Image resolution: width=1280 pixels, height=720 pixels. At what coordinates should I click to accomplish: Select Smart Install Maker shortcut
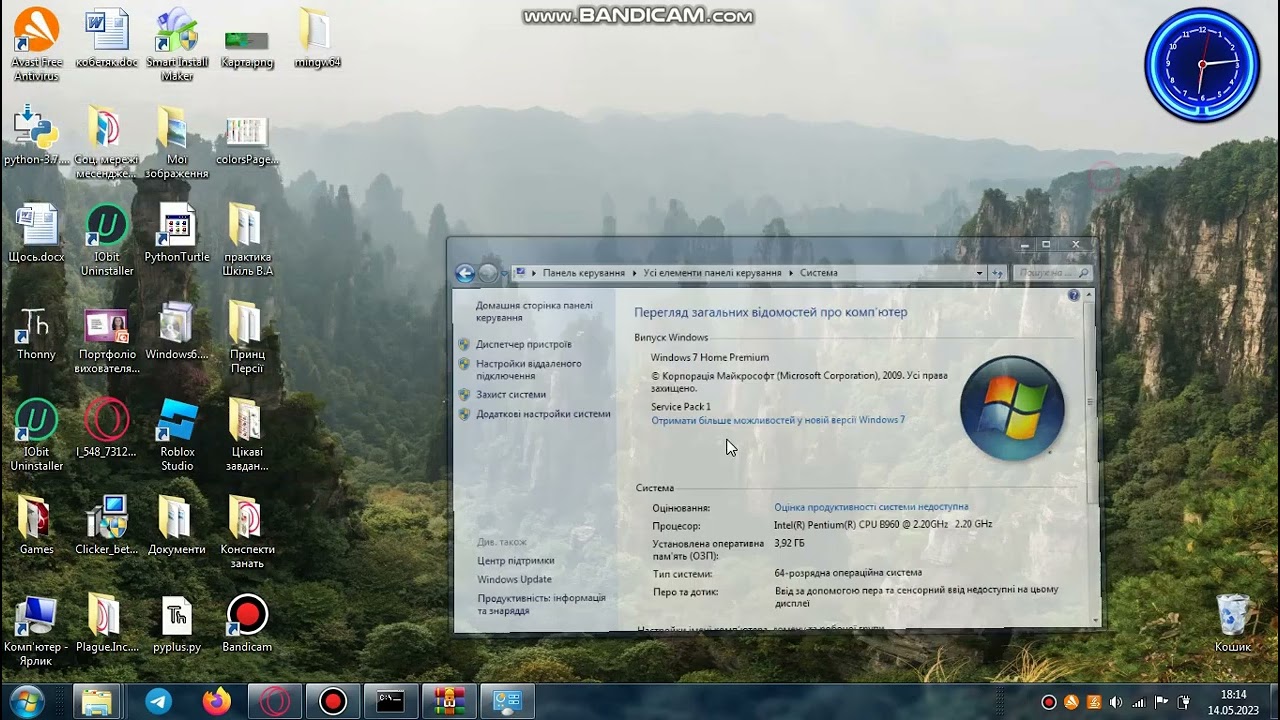[x=177, y=45]
